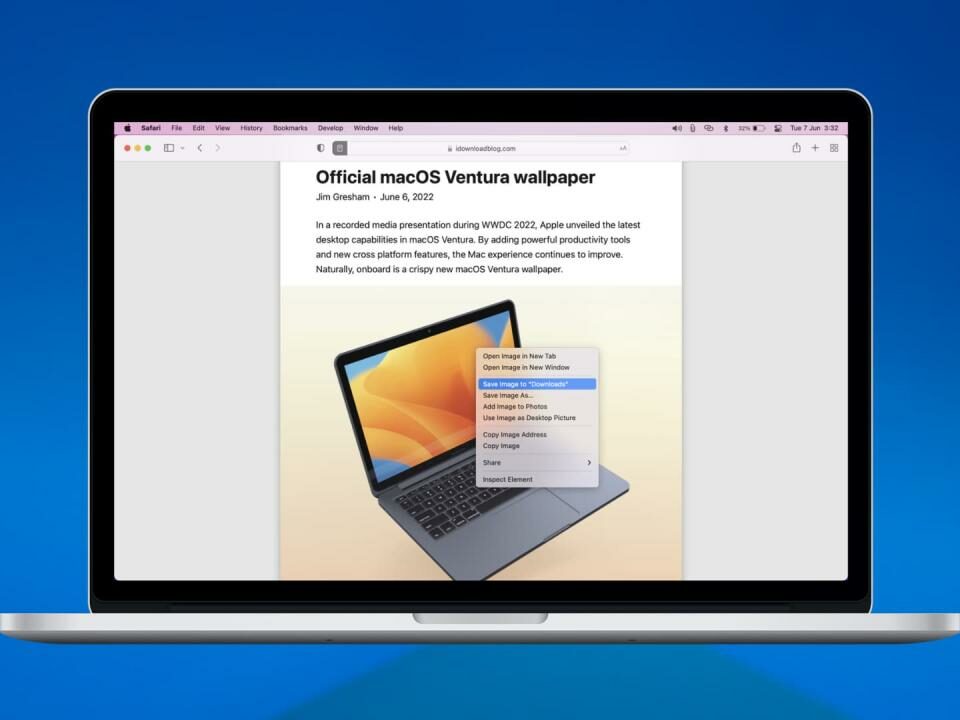Viewport: 960px width, 720px height.
Task: Expand the sidebar dropdown arrow
Action: pos(182,148)
